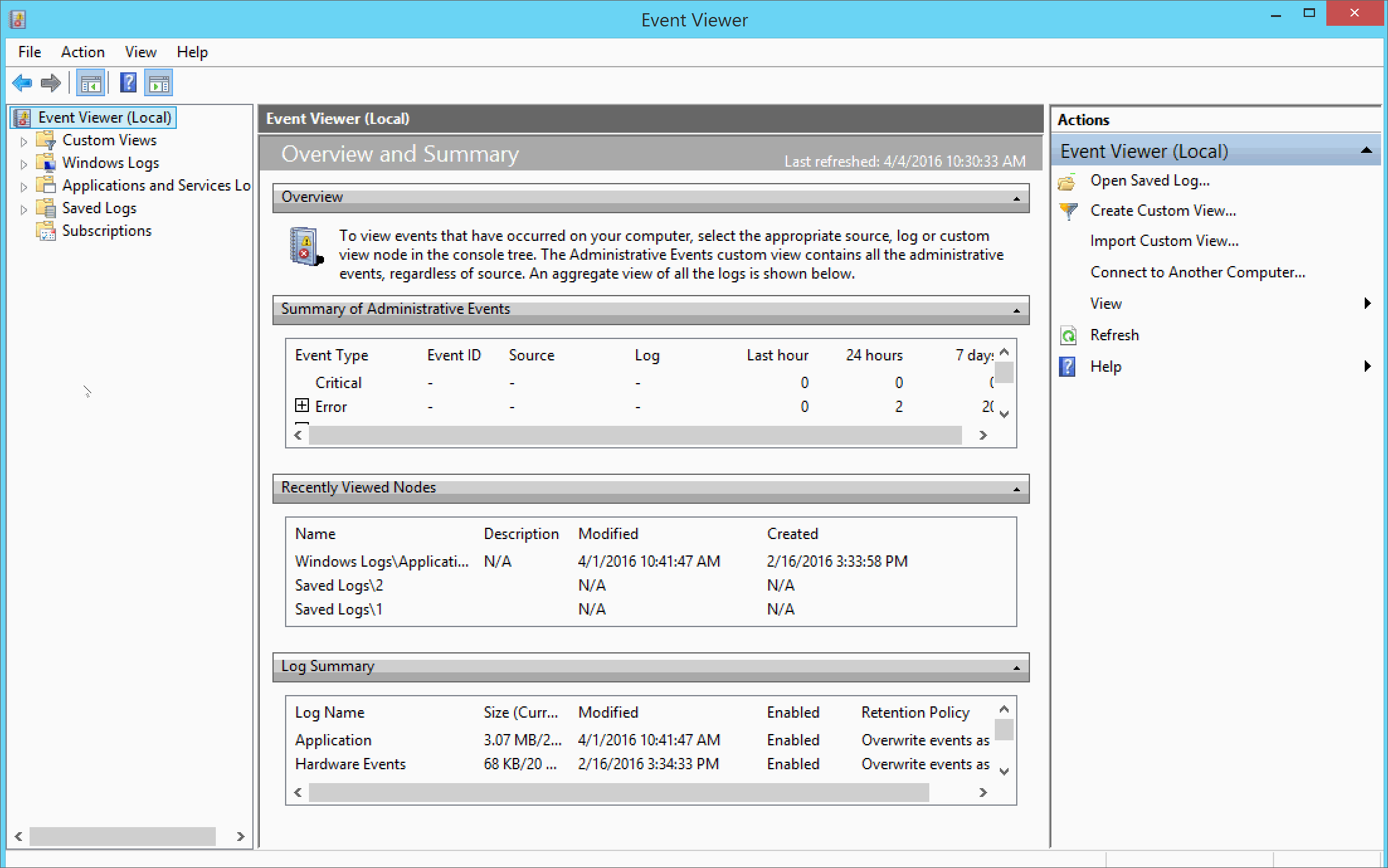Collapse the Overview section header arrow
This screenshot has width=1388, height=868.
click(x=1016, y=199)
